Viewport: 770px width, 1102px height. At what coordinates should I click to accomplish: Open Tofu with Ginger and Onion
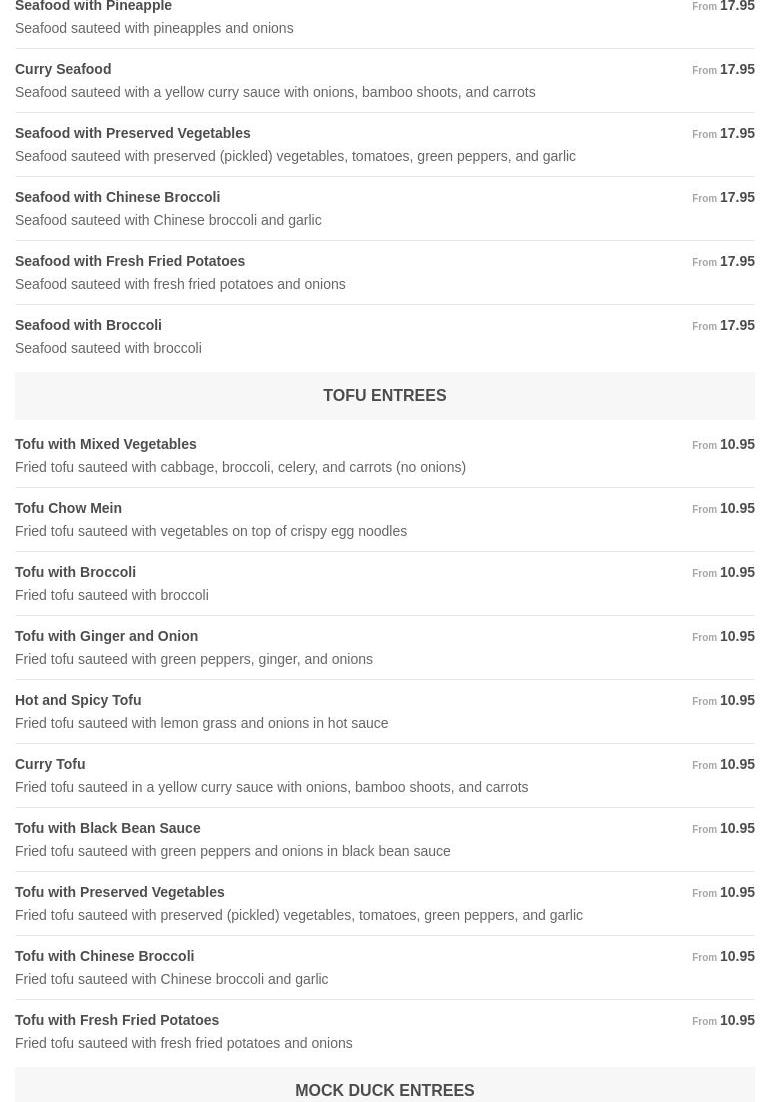coord(106,636)
